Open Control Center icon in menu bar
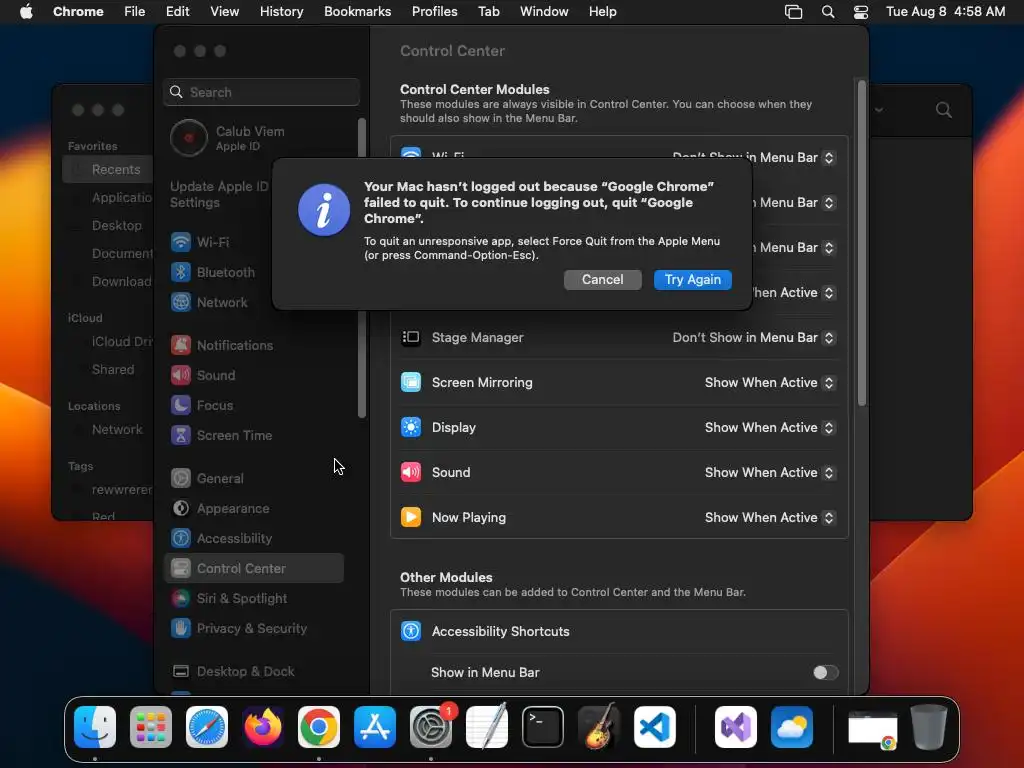 click(x=861, y=12)
